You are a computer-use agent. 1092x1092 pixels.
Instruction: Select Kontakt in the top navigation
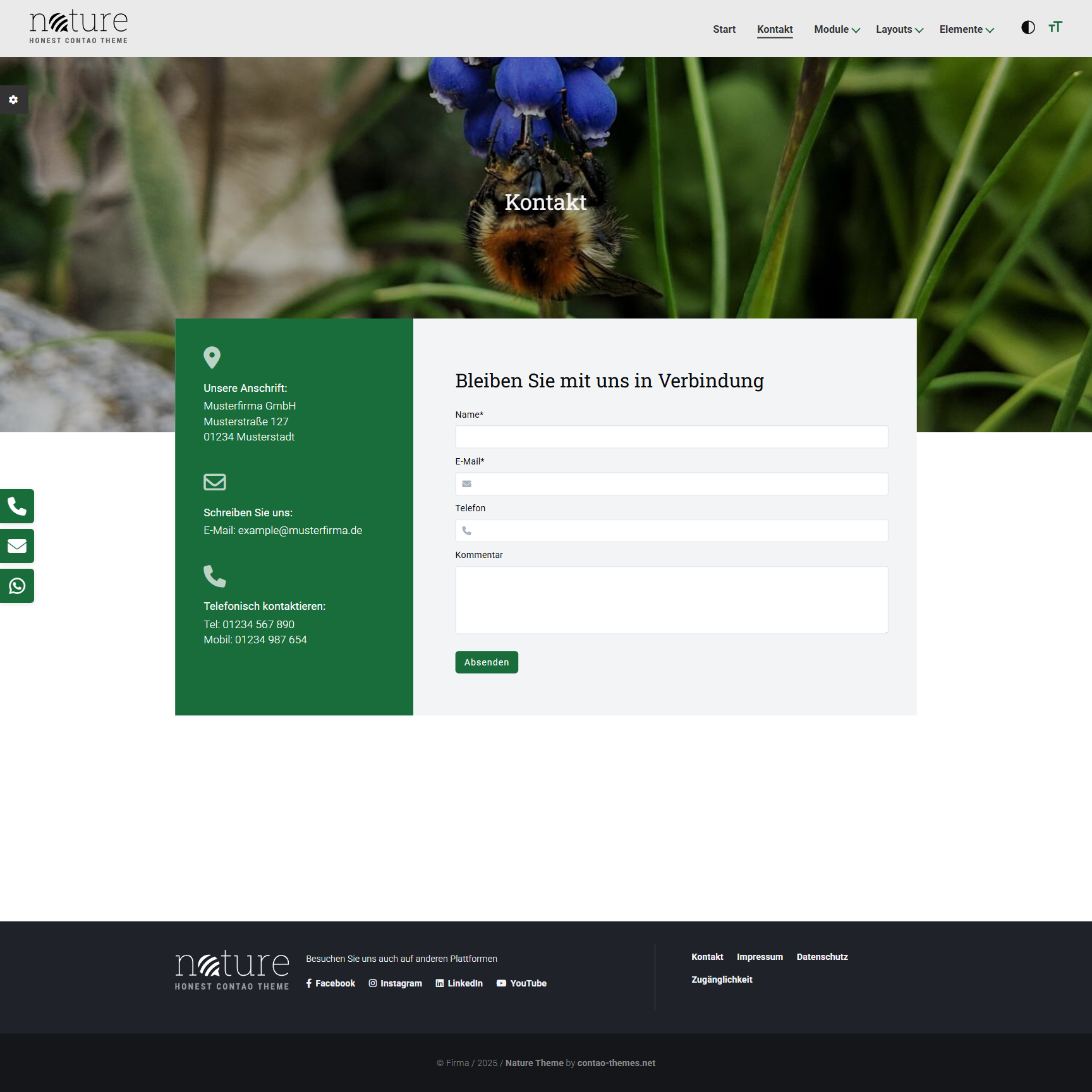pyautogui.click(x=775, y=29)
